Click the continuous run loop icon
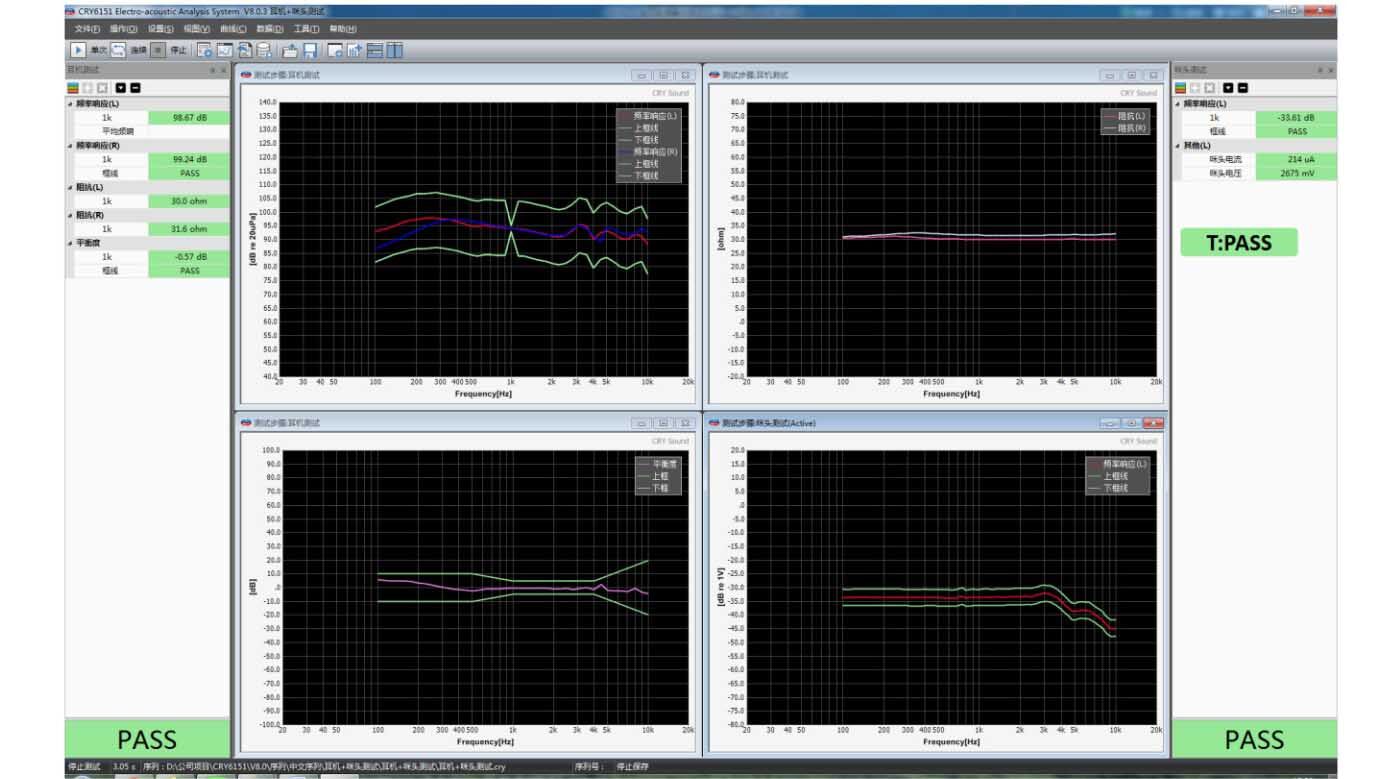Image resolution: width=1398 pixels, height=779 pixels. point(118,50)
